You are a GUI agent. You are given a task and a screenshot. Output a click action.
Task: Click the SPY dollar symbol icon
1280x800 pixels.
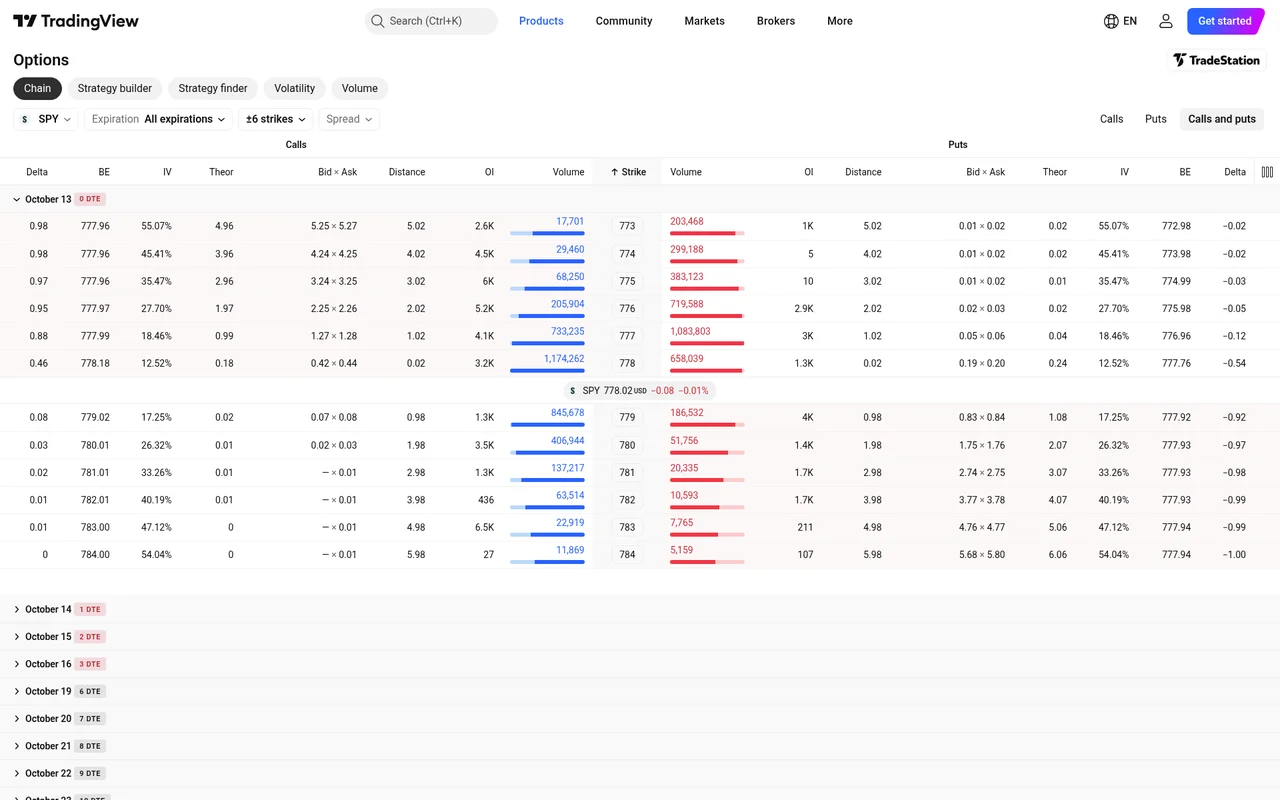[24, 119]
